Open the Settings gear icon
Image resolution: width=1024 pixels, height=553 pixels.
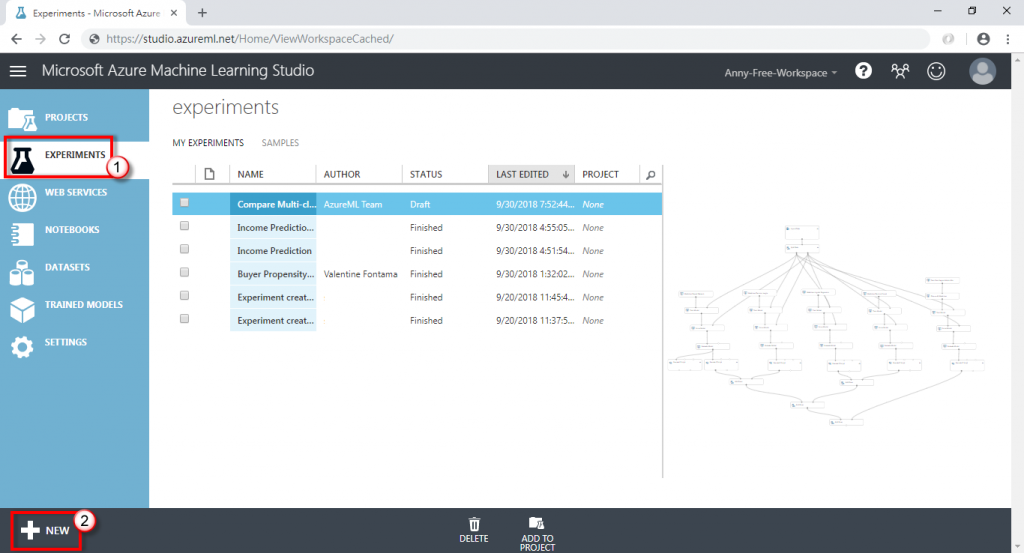[x=22, y=347]
